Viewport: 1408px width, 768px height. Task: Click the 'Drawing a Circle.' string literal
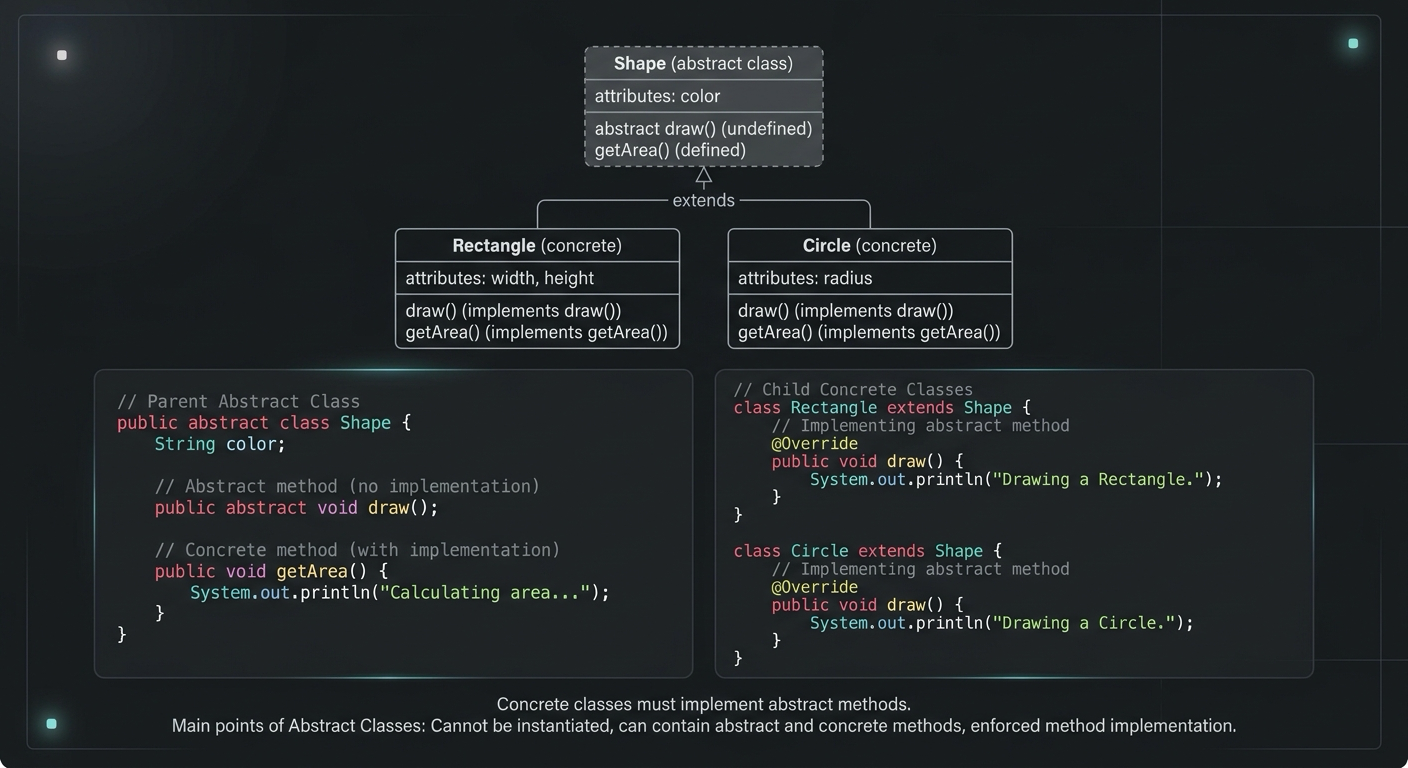[1089, 622]
